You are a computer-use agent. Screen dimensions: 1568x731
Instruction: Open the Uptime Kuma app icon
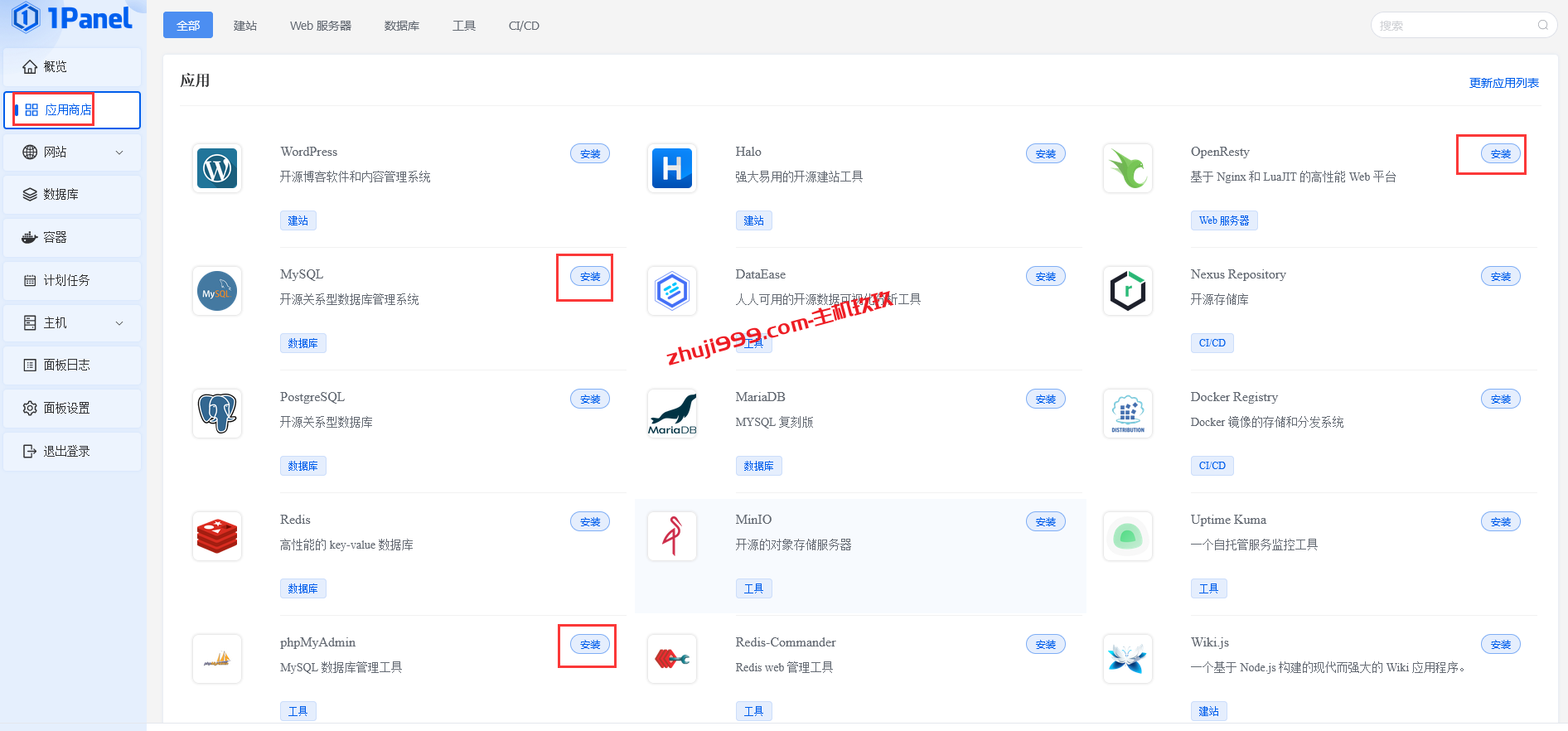pyautogui.click(x=1128, y=536)
